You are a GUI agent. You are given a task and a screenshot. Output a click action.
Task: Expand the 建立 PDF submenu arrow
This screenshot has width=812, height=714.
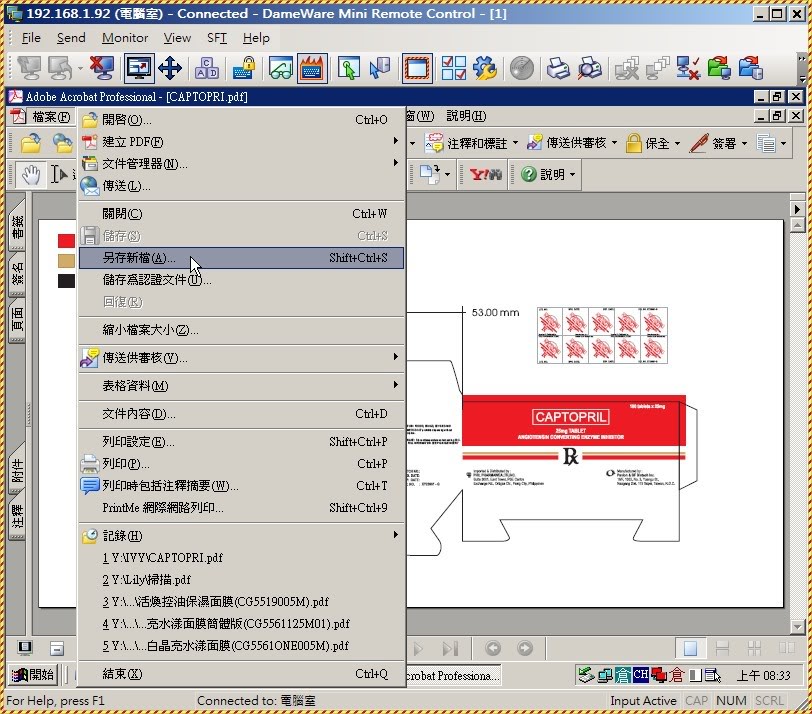[x=396, y=141]
